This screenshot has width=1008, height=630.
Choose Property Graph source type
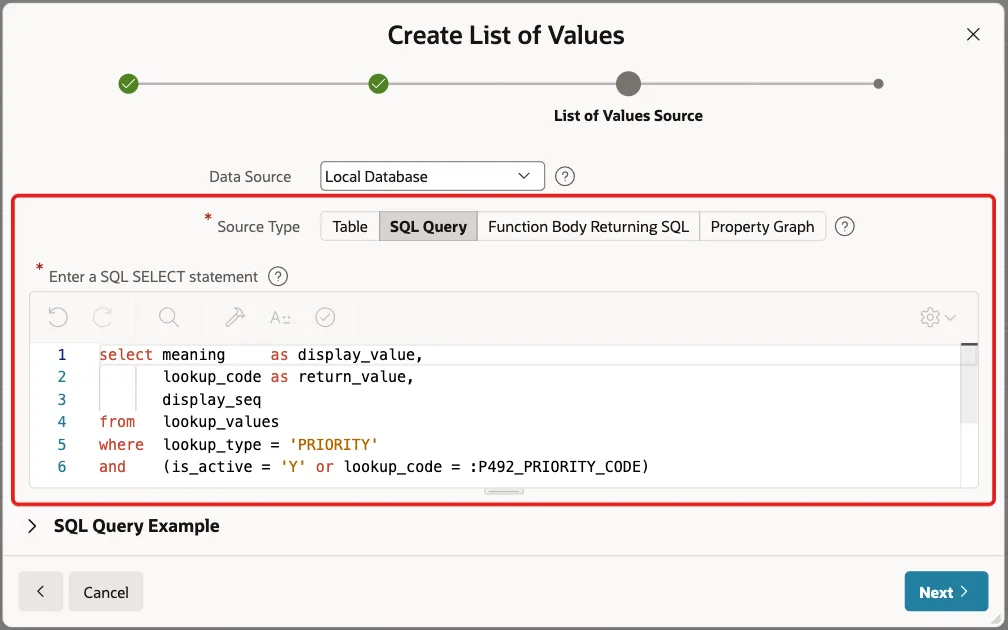(762, 226)
